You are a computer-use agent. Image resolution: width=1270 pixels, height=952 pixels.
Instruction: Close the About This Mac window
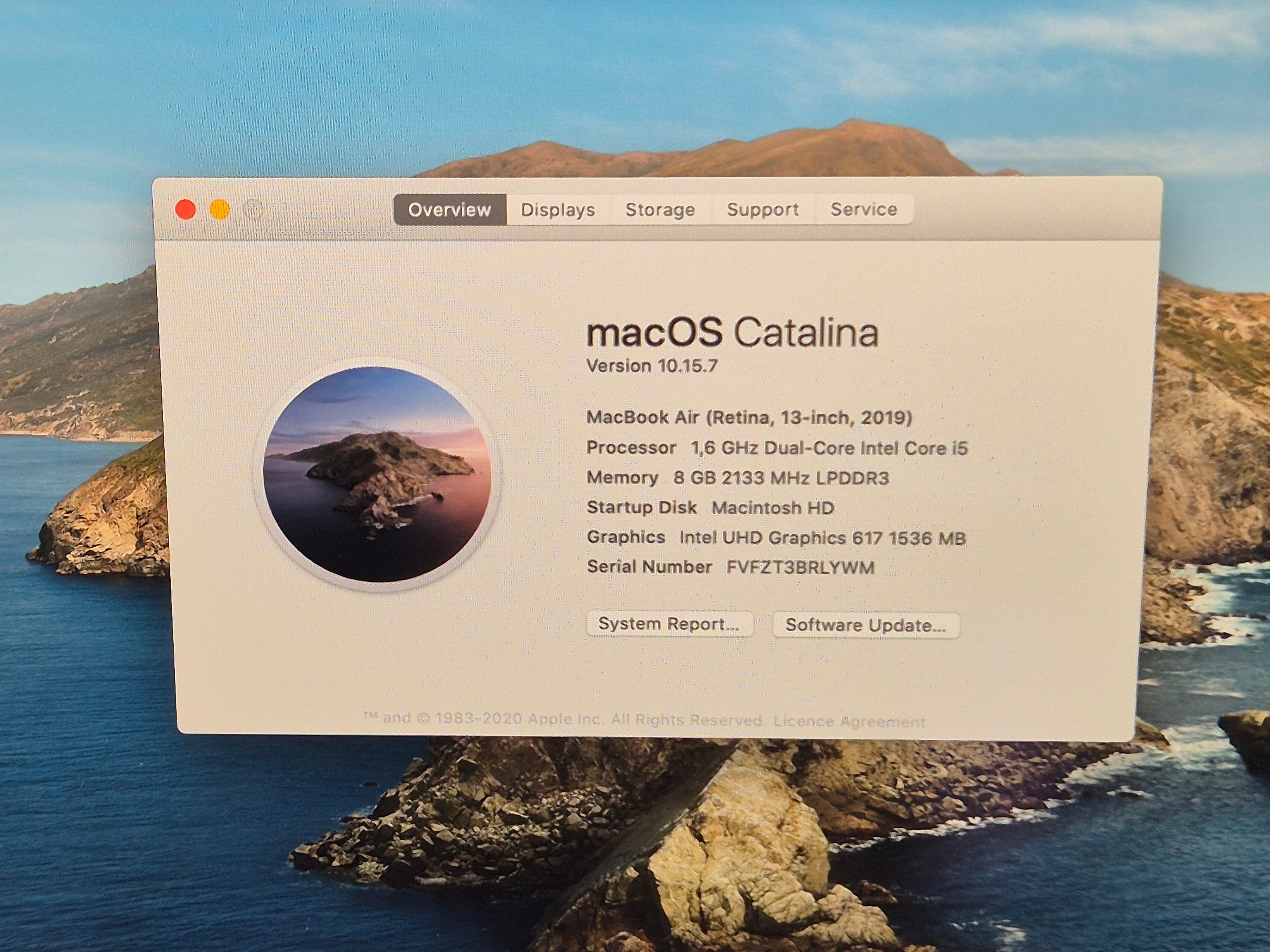pos(186,210)
